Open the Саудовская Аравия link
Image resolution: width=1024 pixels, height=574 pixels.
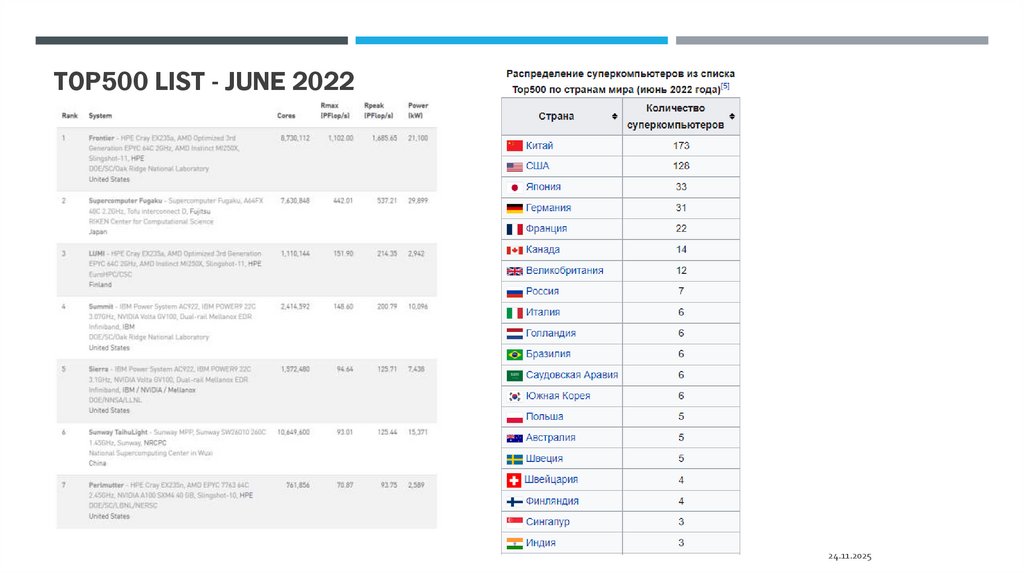pos(572,375)
